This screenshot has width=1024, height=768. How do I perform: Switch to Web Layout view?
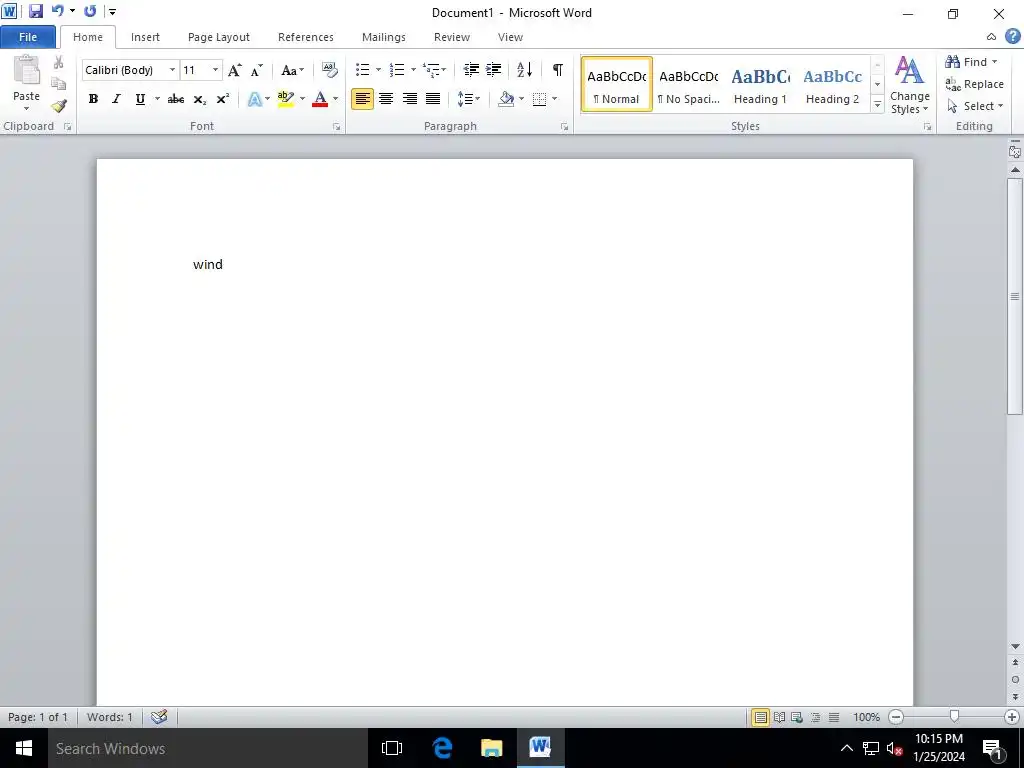point(797,717)
